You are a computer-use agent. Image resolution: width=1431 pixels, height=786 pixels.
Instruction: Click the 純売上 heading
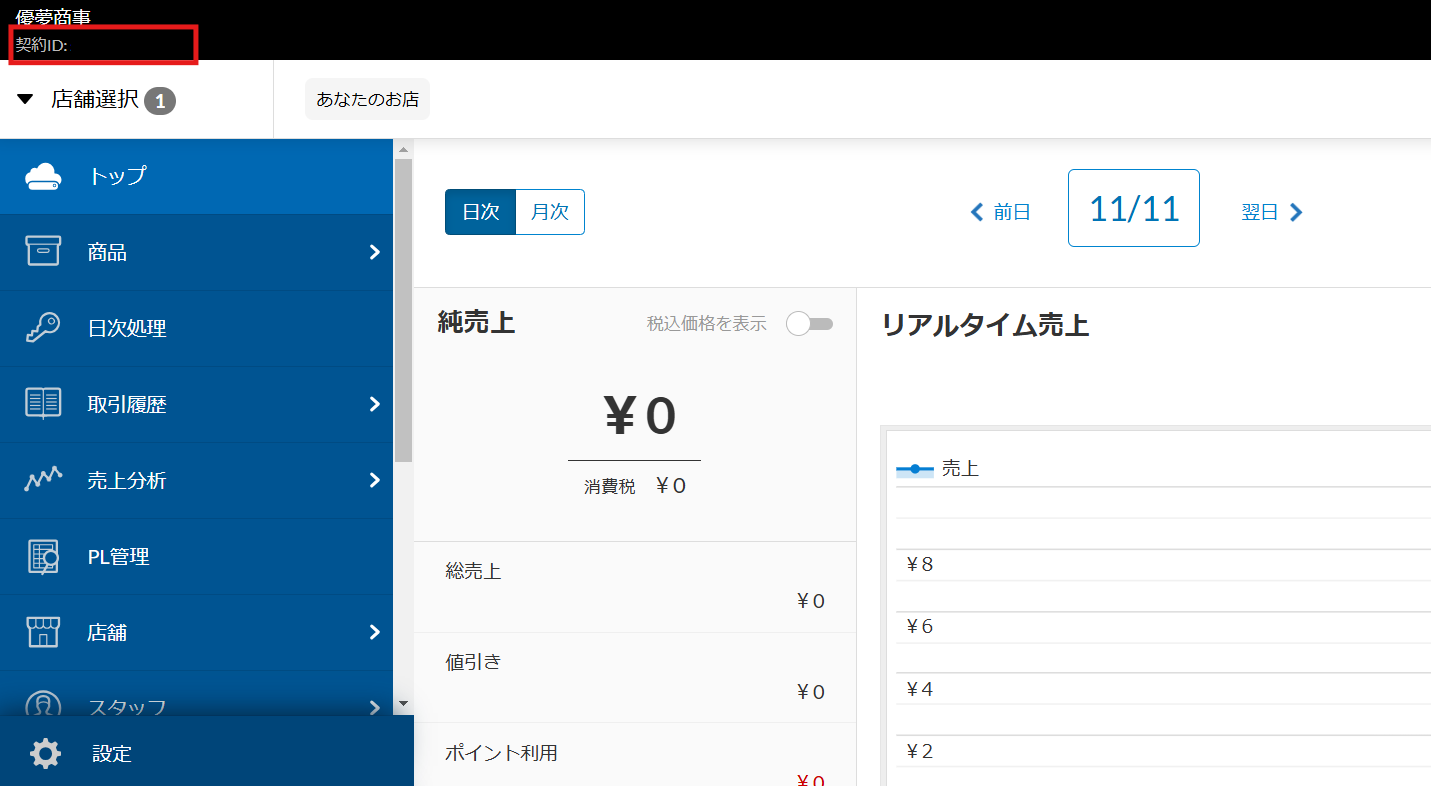pos(476,322)
